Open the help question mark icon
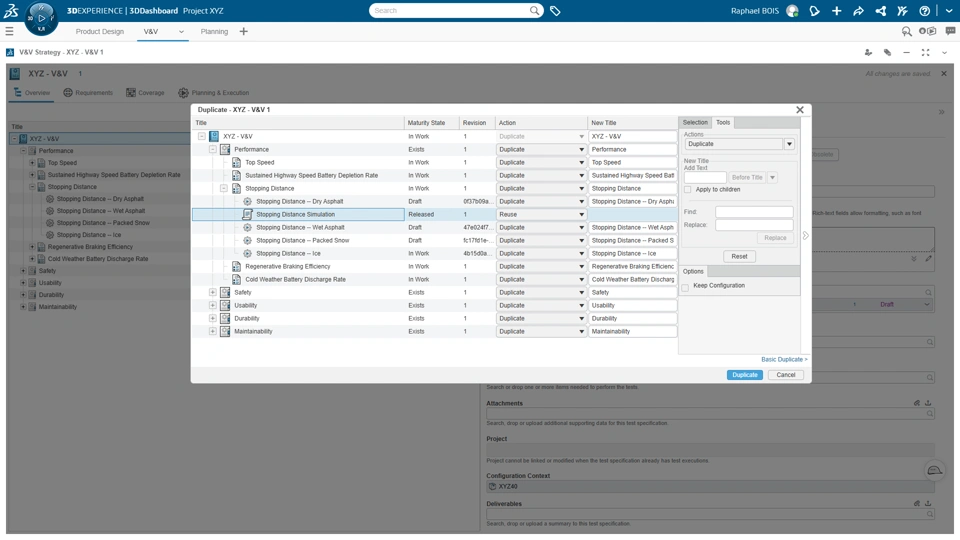This screenshot has width=960, height=540. point(924,11)
